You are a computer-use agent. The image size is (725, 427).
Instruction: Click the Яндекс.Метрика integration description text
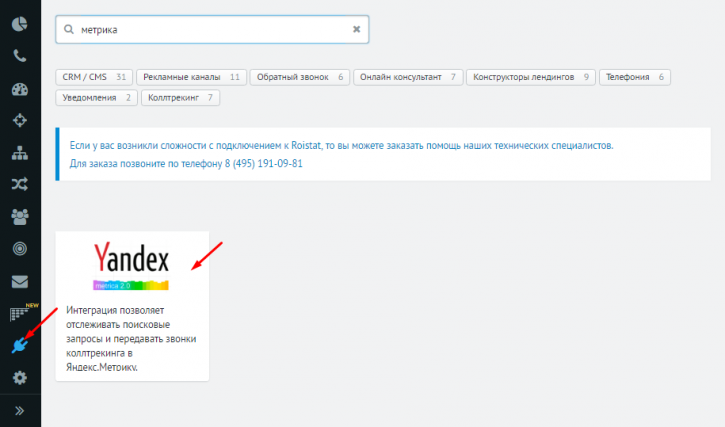pyautogui.click(x=131, y=339)
